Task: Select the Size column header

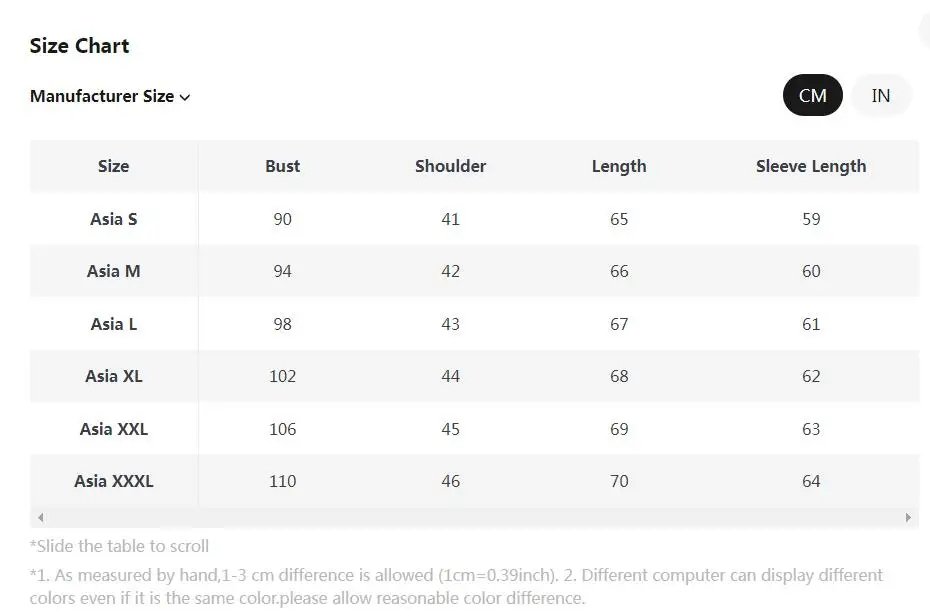Action: [x=113, y=166]
